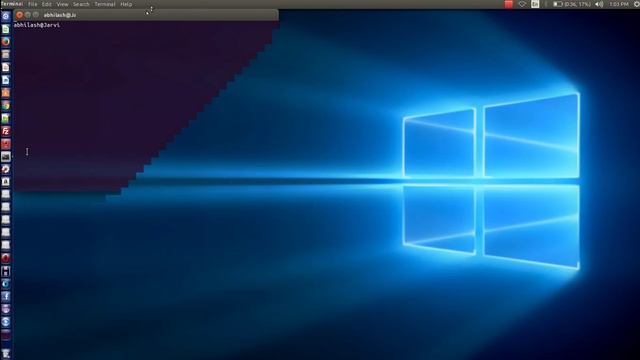
Task: Open the volume indicator
Action: click(599, 4)
